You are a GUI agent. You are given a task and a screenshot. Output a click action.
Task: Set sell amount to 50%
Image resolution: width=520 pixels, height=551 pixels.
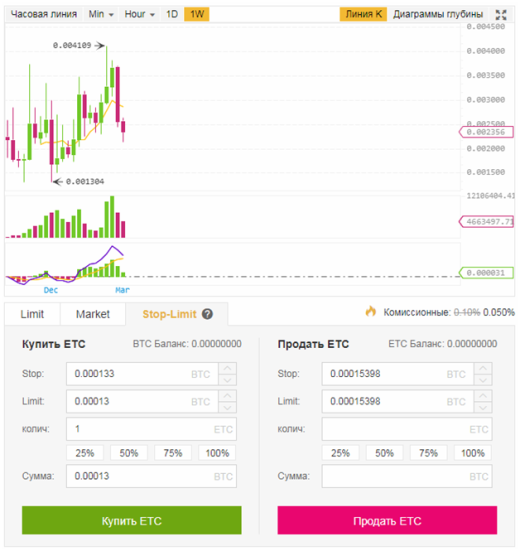384,453
